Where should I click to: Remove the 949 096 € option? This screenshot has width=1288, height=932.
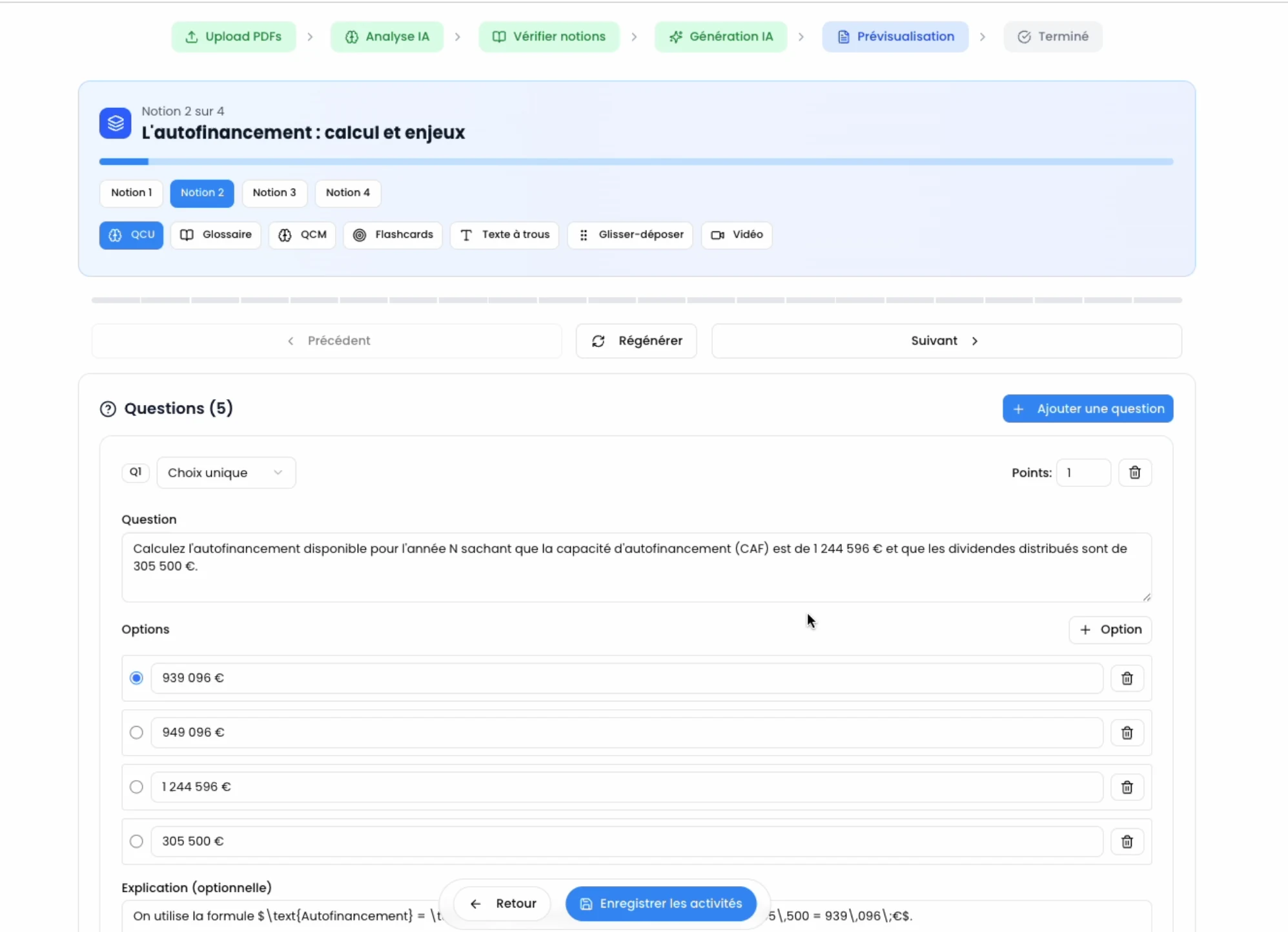1127,732
